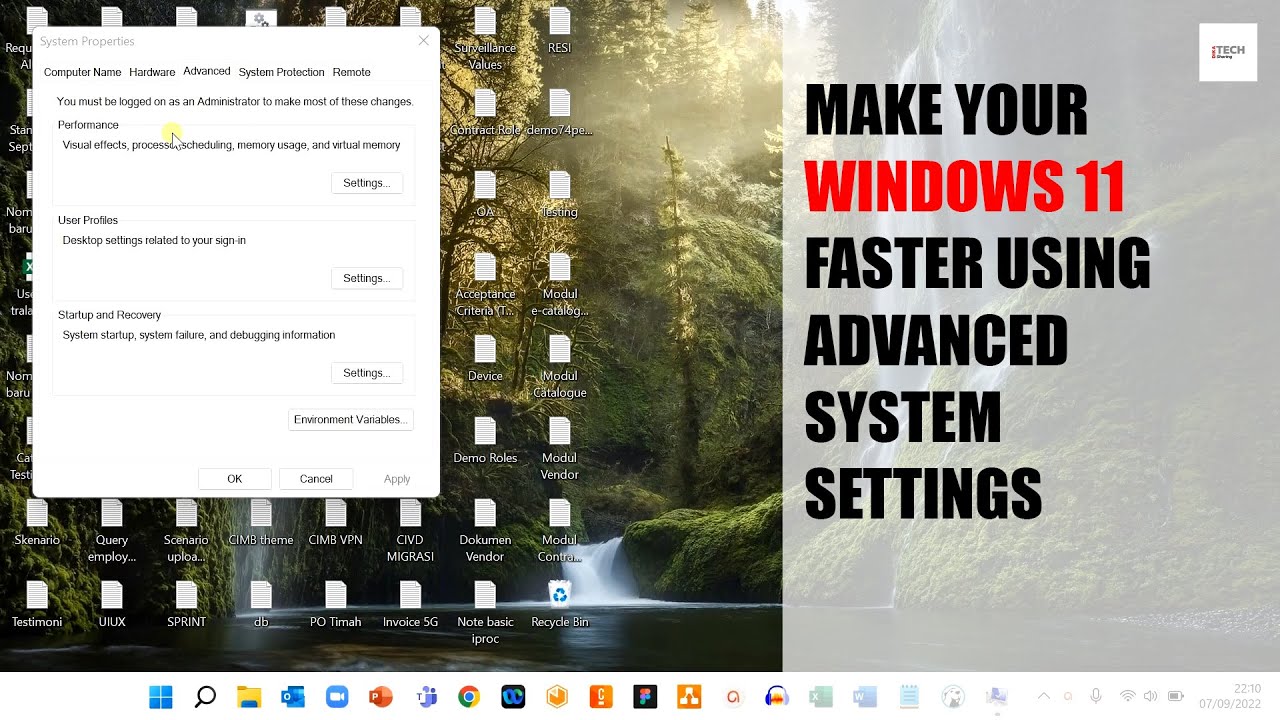Open Environment Variables dialog
Image resolution: width=1280 pixels, height=720 pixels.
click(351, 420)
